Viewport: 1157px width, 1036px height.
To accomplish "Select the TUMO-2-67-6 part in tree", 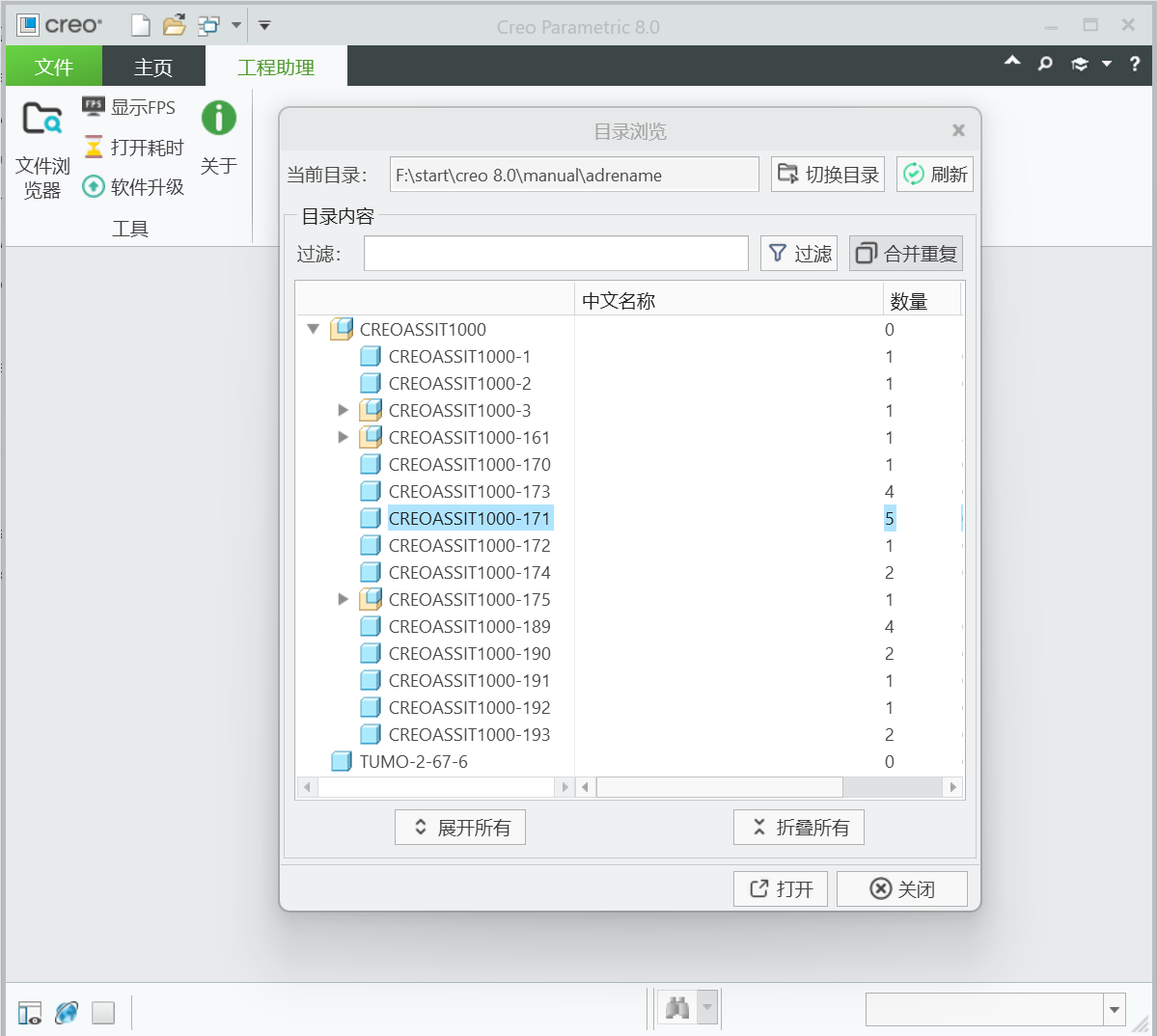I will click(x=413, y=761).
